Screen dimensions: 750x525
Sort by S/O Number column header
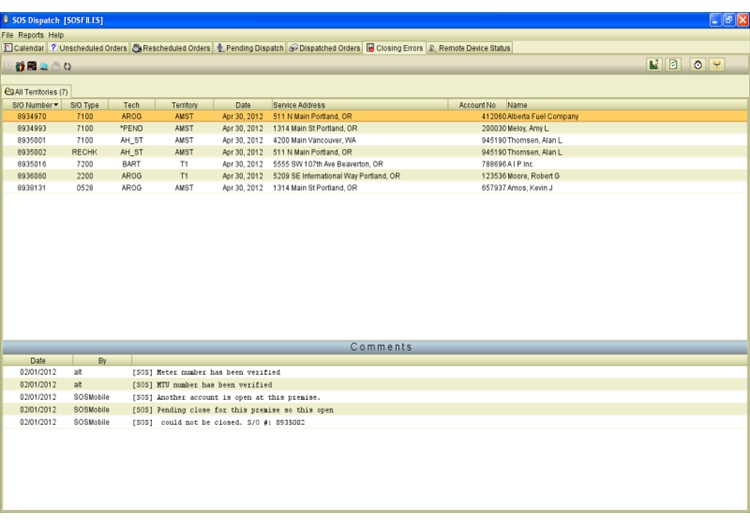32,105
